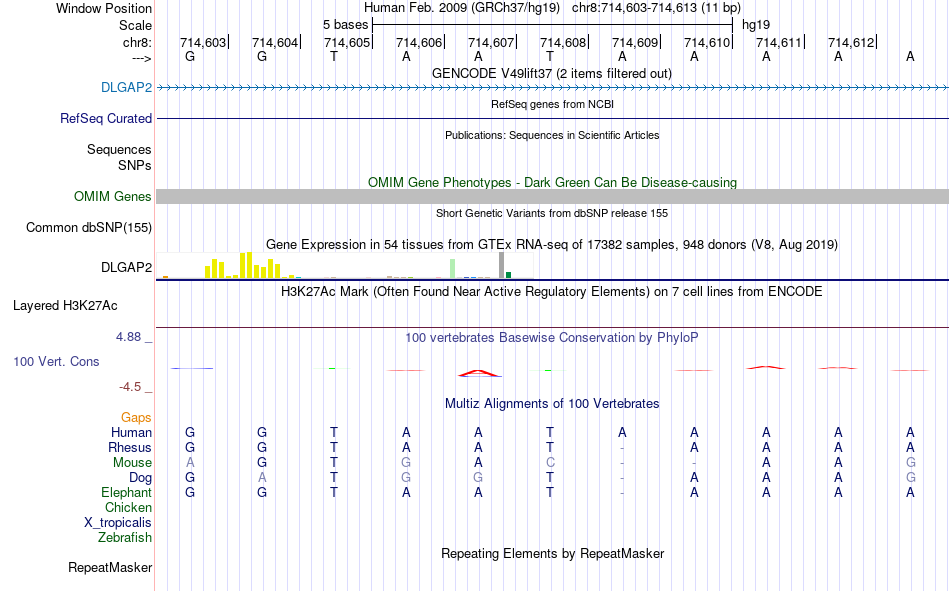The image size is (950, 591).
Task: Click the Scale label
Action: pyautogui.click(x=135, y=25)
